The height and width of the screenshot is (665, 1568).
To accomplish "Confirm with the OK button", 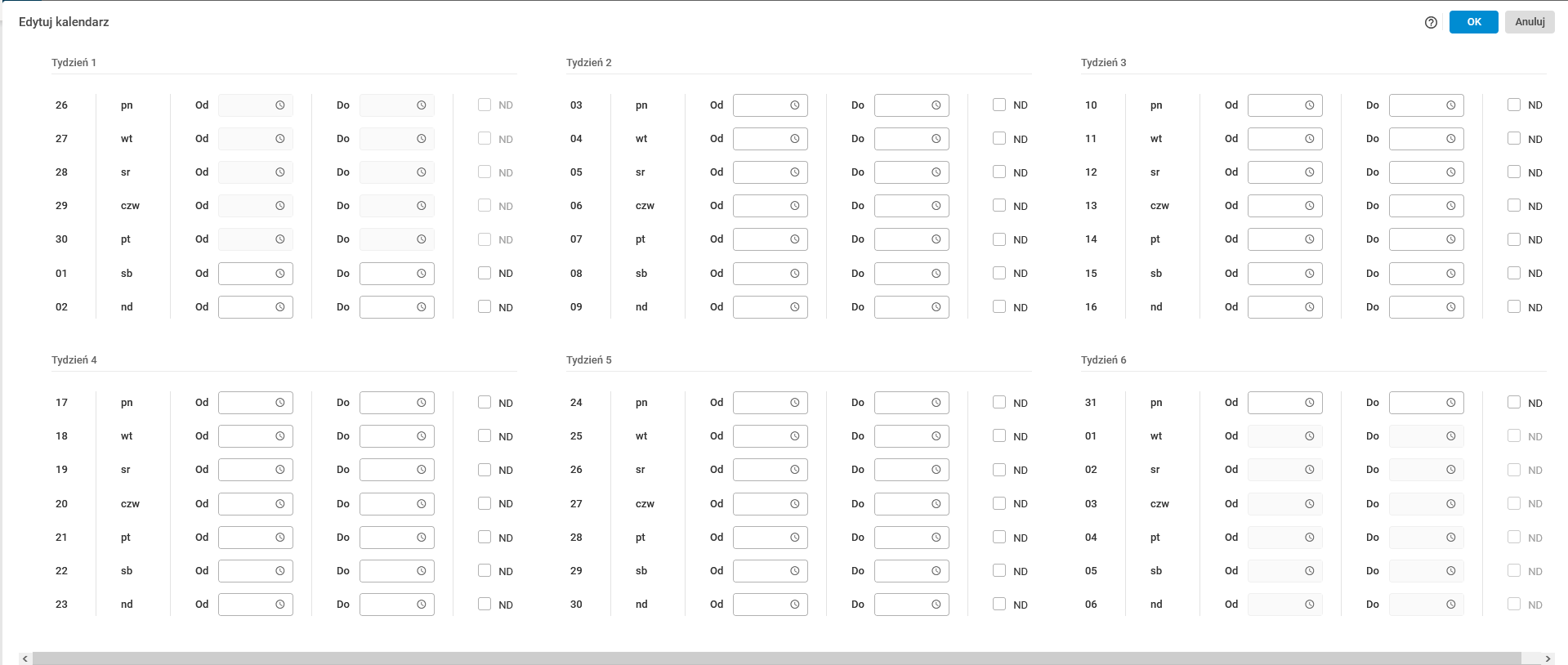I will click(x=1474, y=22).
